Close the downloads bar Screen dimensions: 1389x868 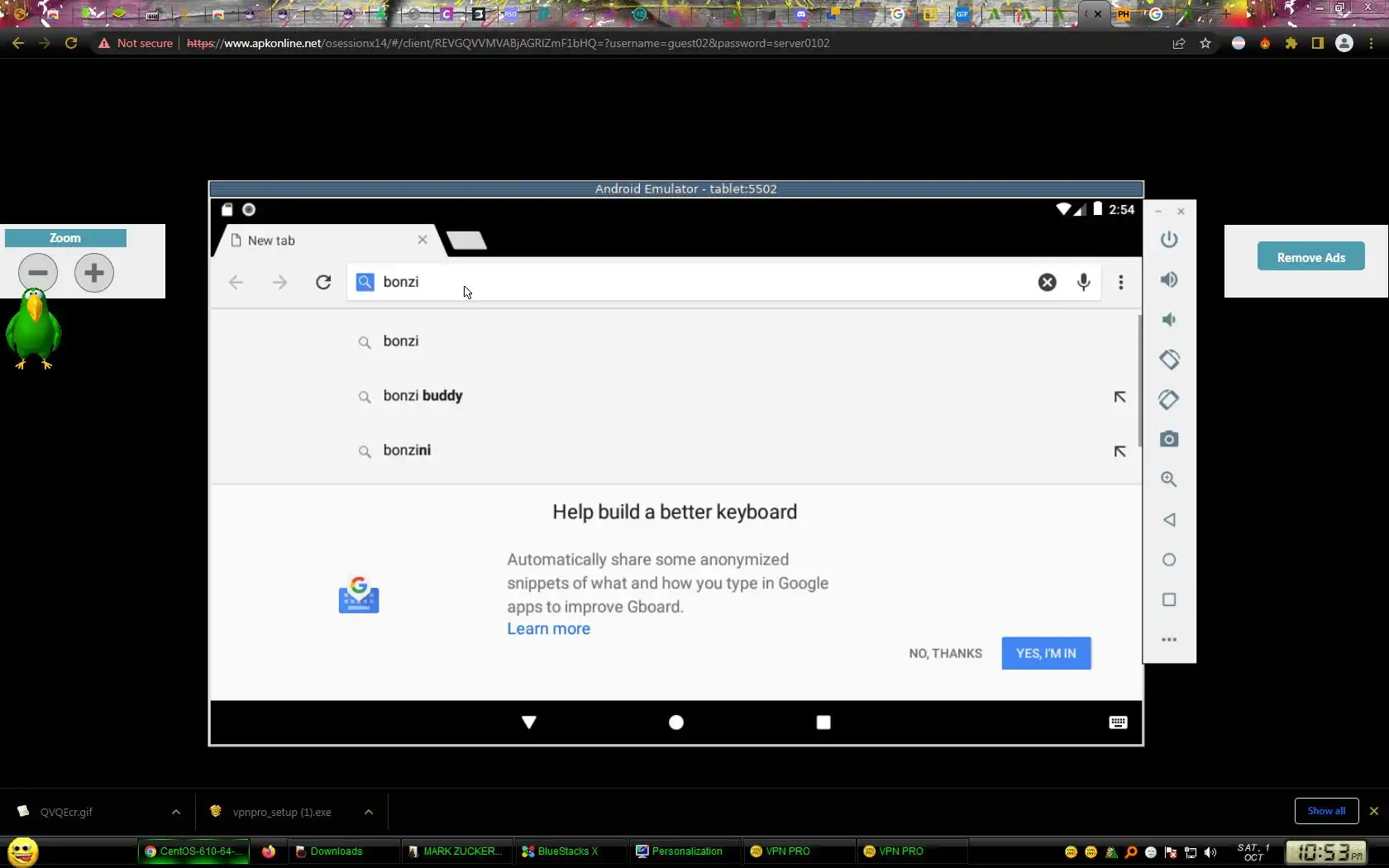click(x=1374, y=811)
